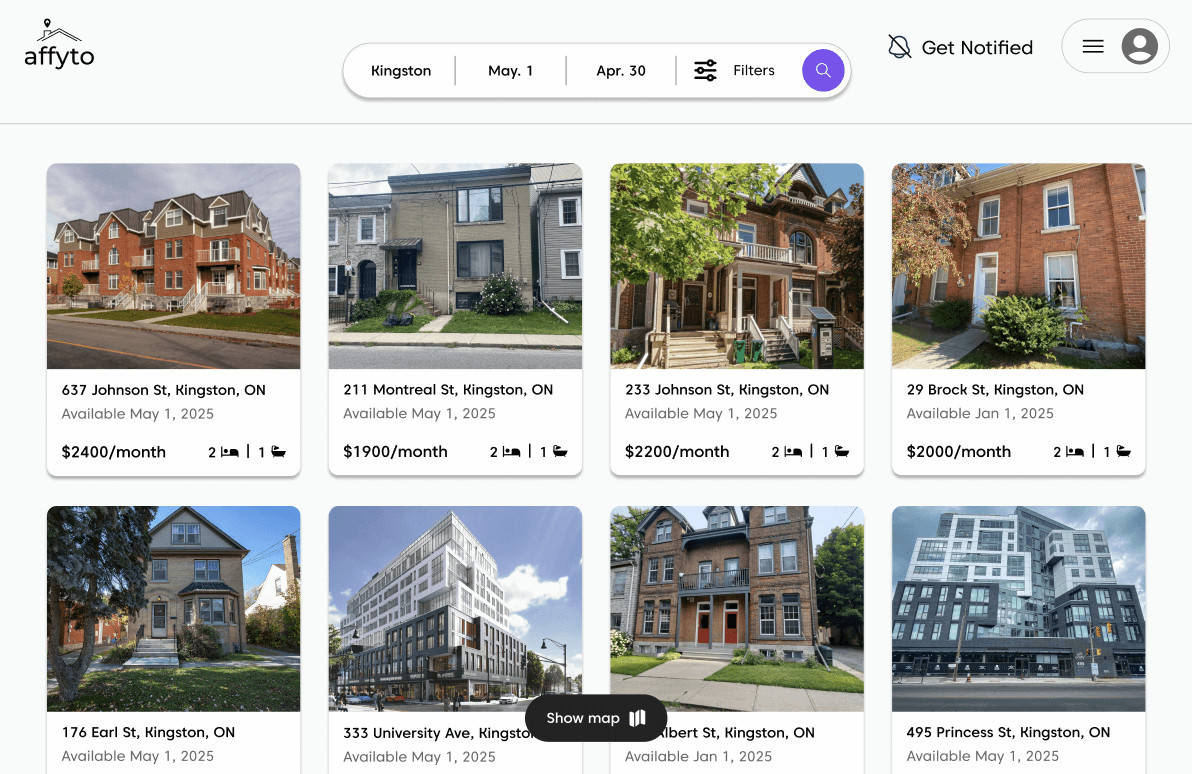Open the Filters sliders icon
Screen dimensions: 1192x774
705,71
